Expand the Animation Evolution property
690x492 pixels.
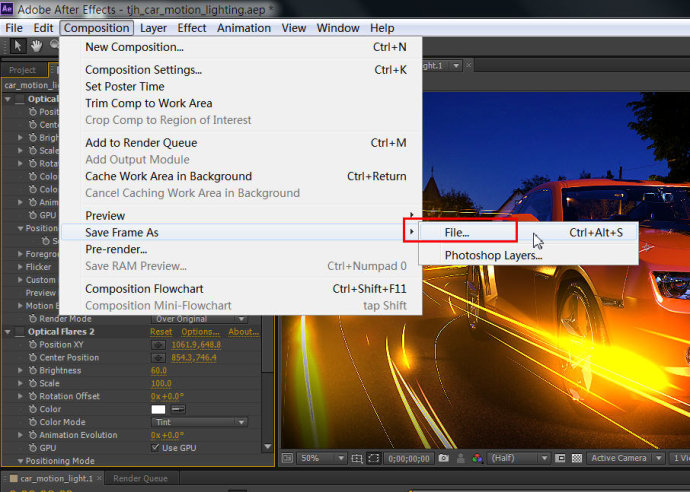coord(20,435)
